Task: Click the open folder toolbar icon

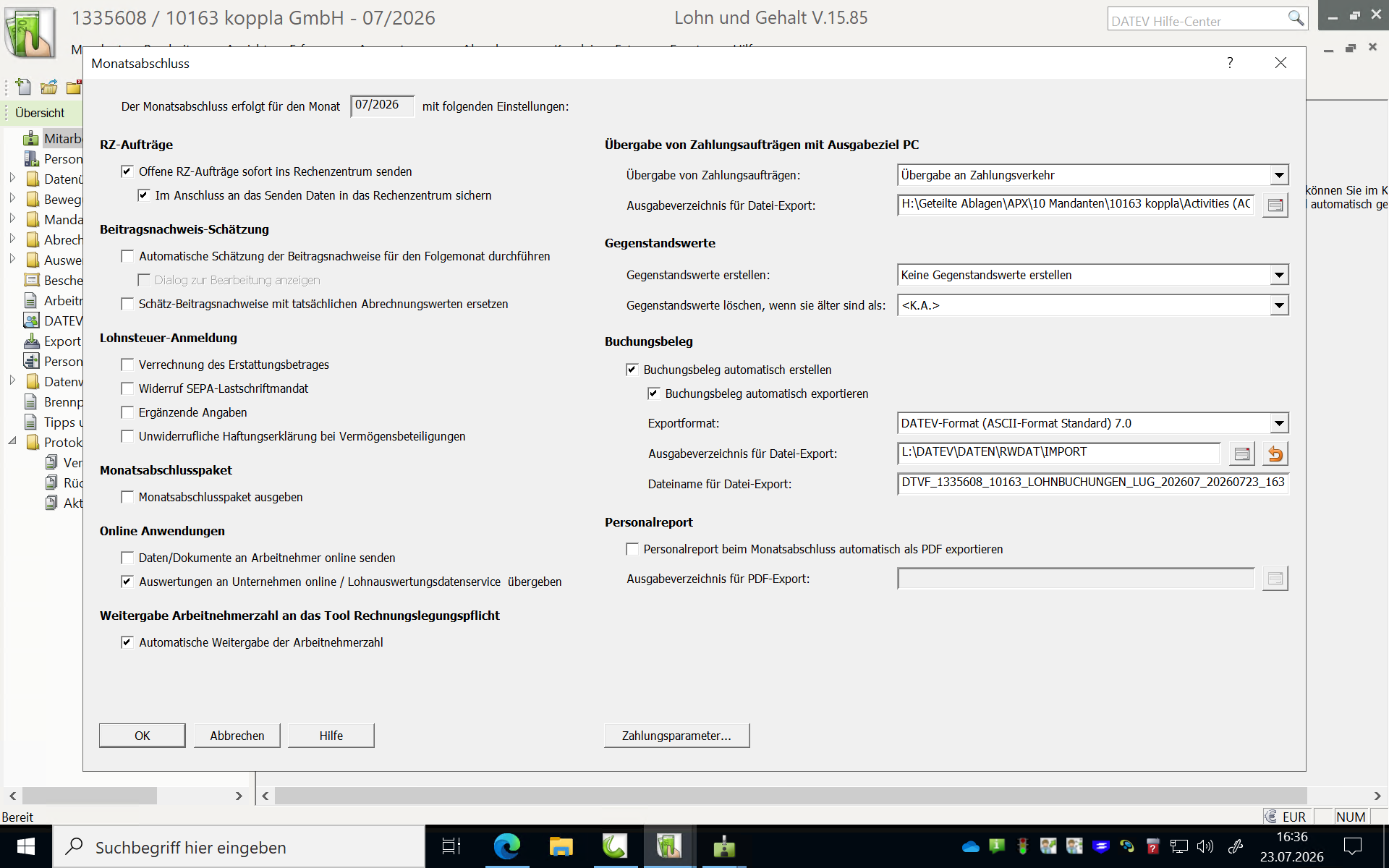Action: tap(49, 88)
